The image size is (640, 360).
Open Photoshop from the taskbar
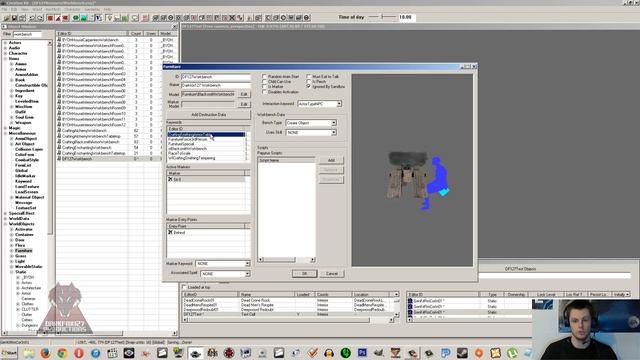[x=362, y=353]
